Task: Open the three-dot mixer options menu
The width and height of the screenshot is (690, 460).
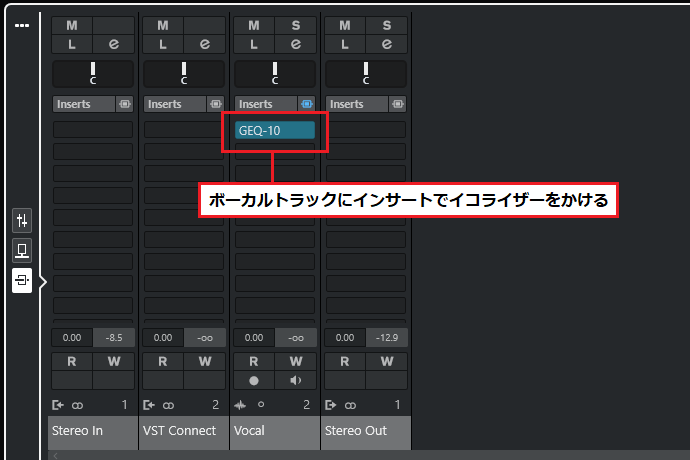Action: coord(22,26)
